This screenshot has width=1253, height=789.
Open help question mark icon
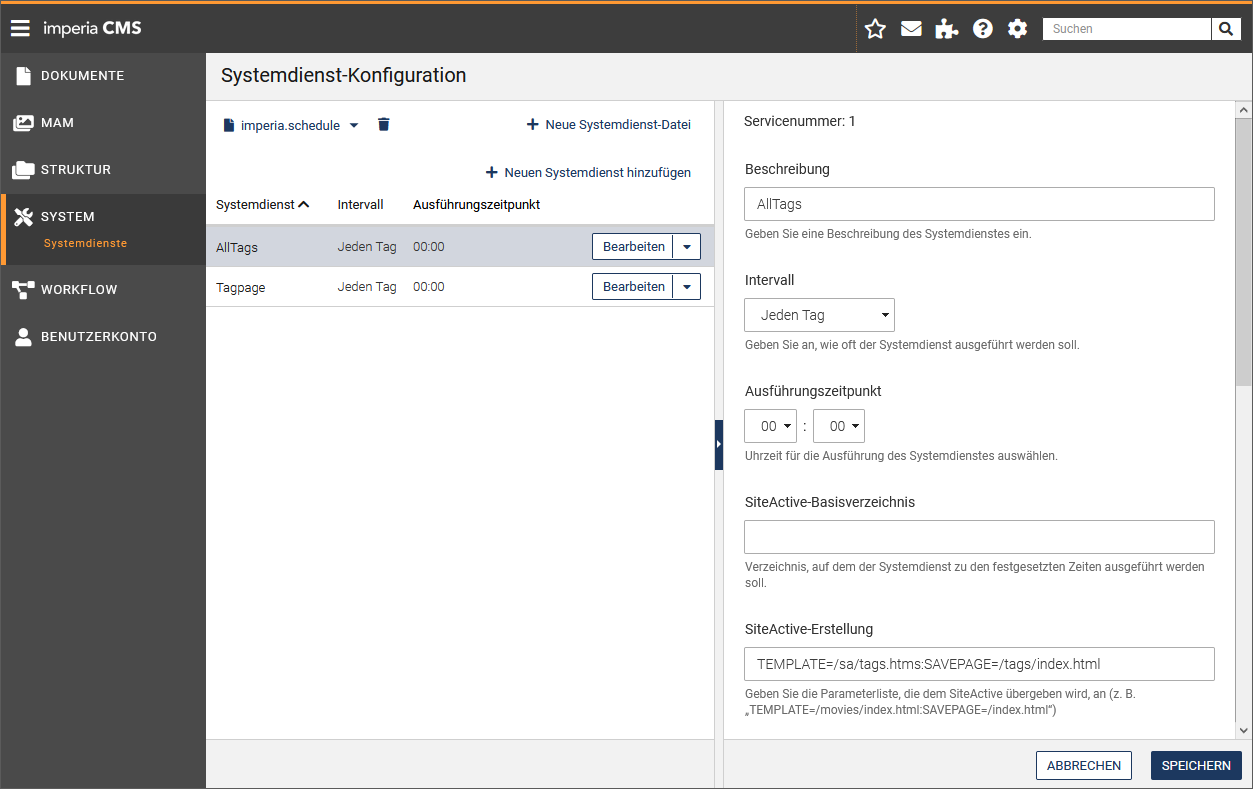(x=983, y=29)
